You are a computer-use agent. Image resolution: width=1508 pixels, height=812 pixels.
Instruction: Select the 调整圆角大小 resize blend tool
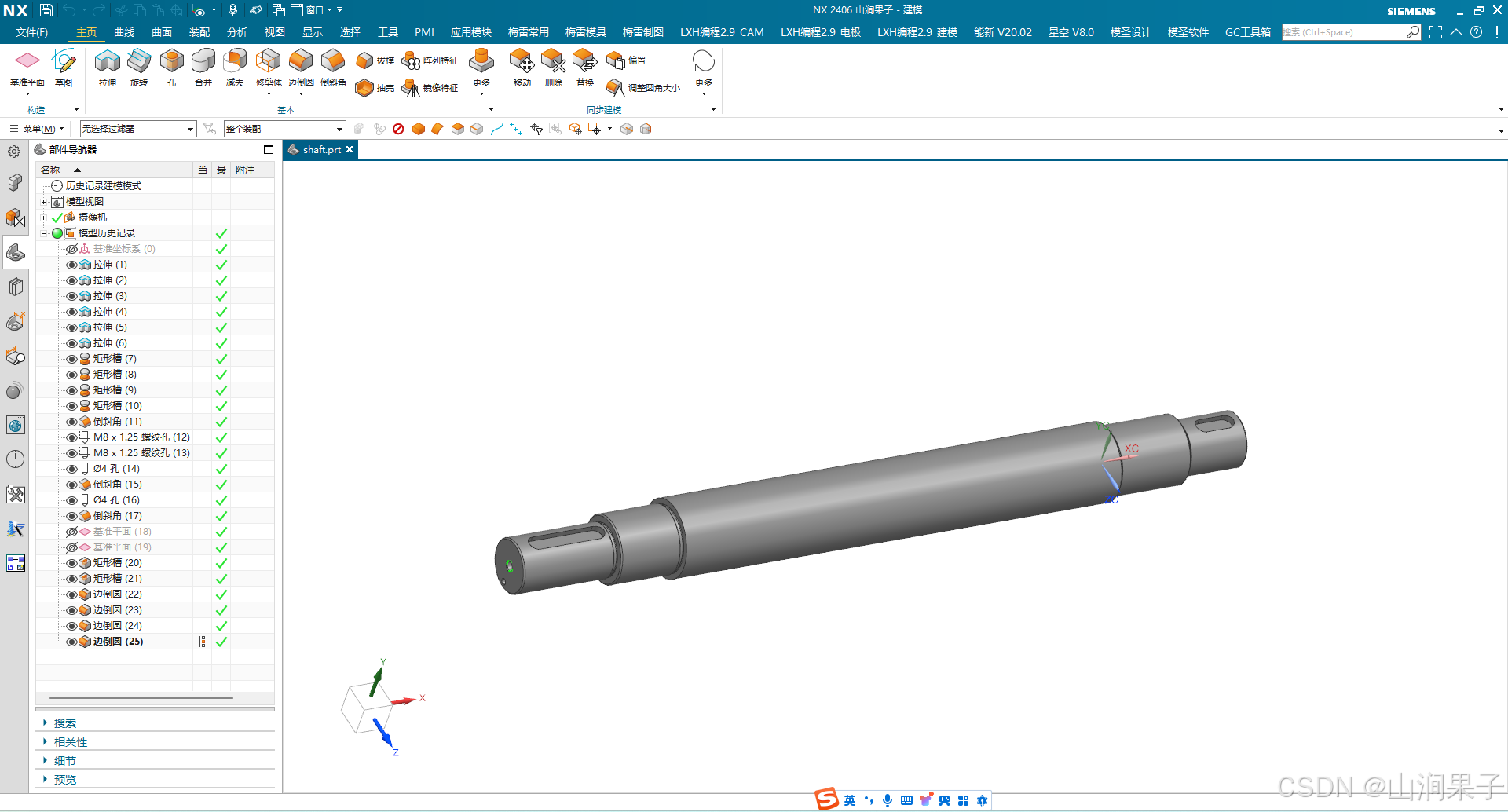click(x=643, y=88)
